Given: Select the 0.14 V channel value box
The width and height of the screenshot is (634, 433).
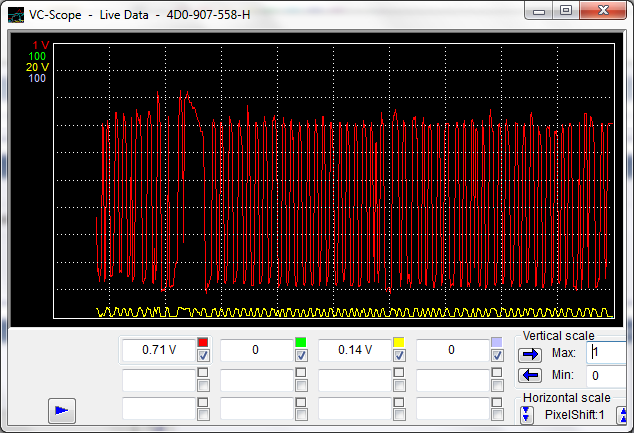Looking at the screenshot, I should pos(354,350).
